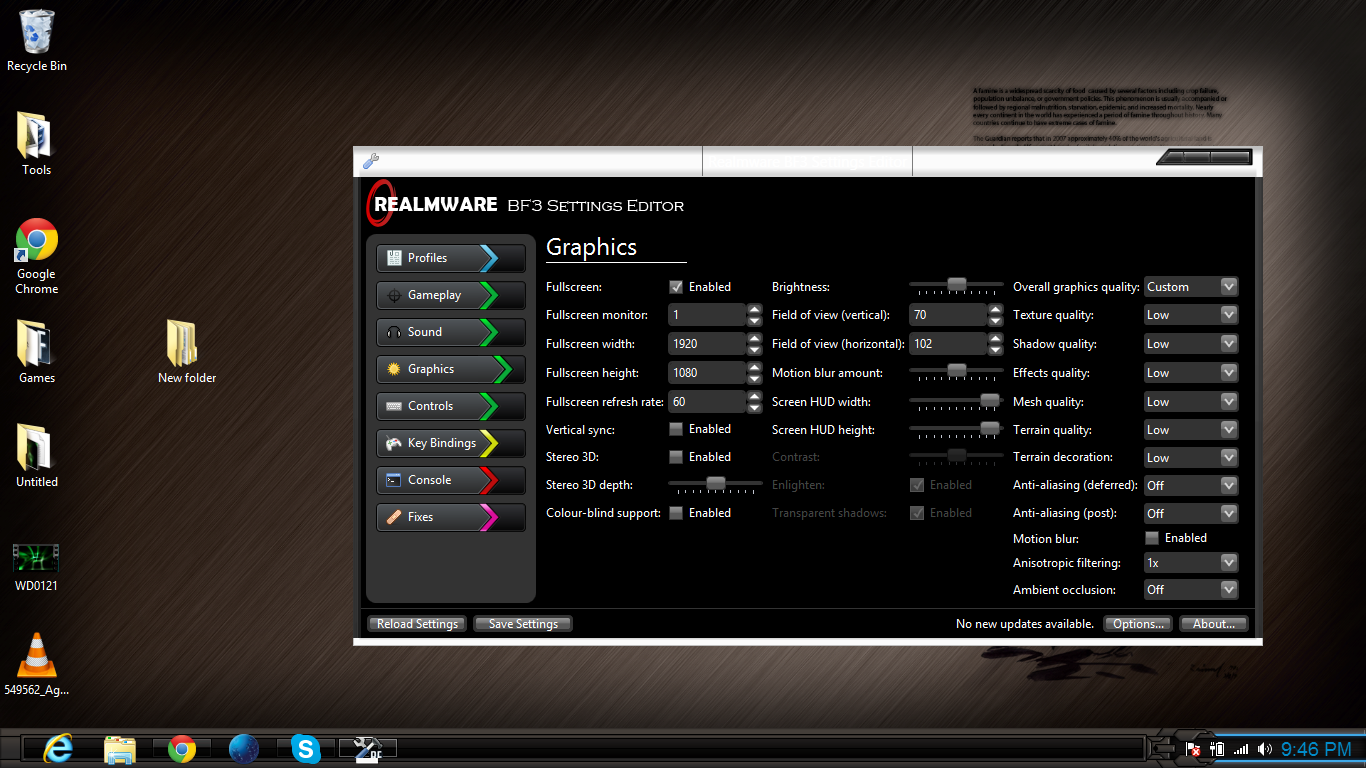
Task: Open the Action Center flag in the tray
Action: [1193, 749]
